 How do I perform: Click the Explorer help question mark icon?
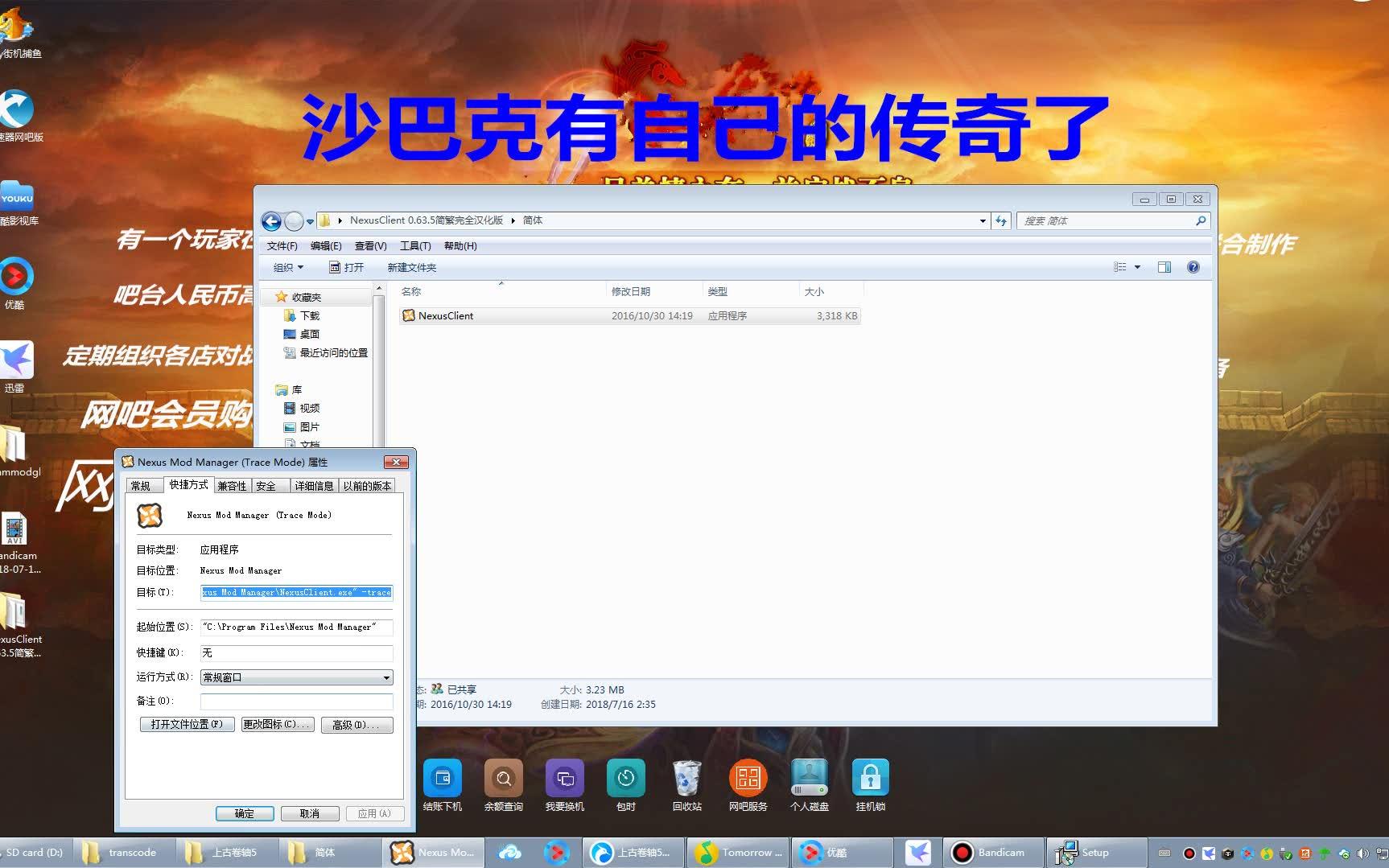tap(1193, 267)
